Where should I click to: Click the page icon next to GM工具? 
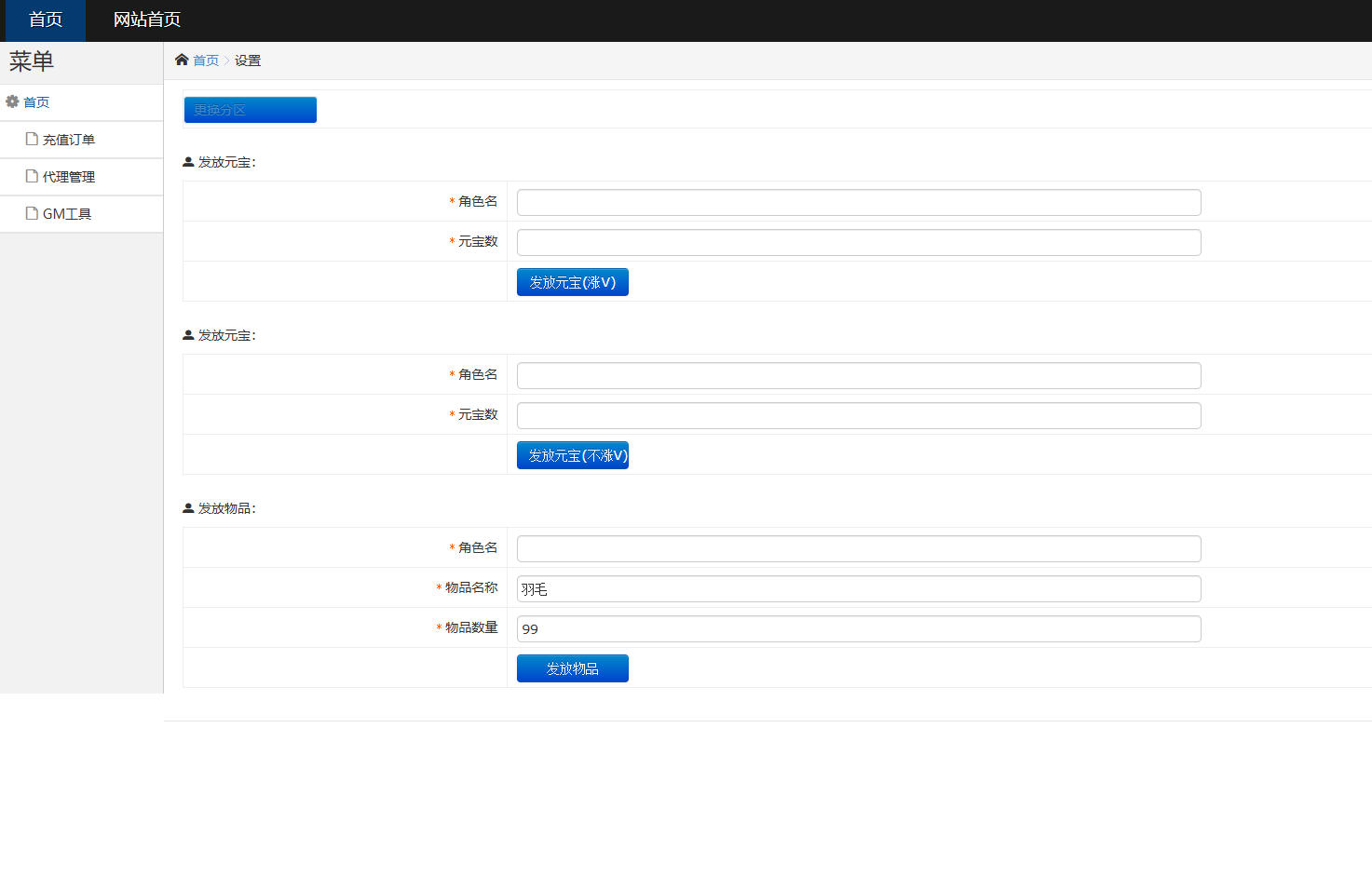[x=32, y=213]
